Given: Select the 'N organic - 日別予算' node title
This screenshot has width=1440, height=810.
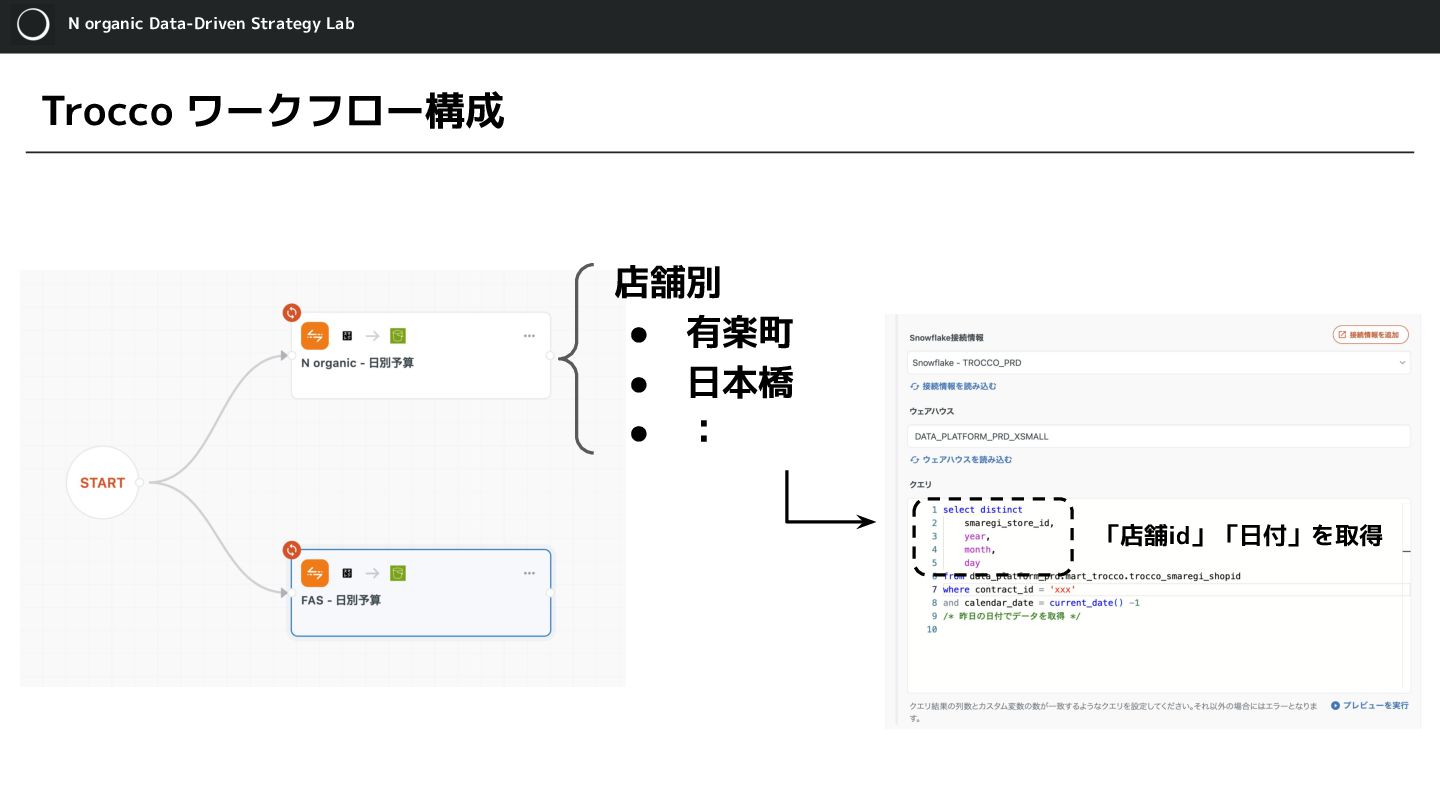Looking at the screenshot, I should [358, 363].
